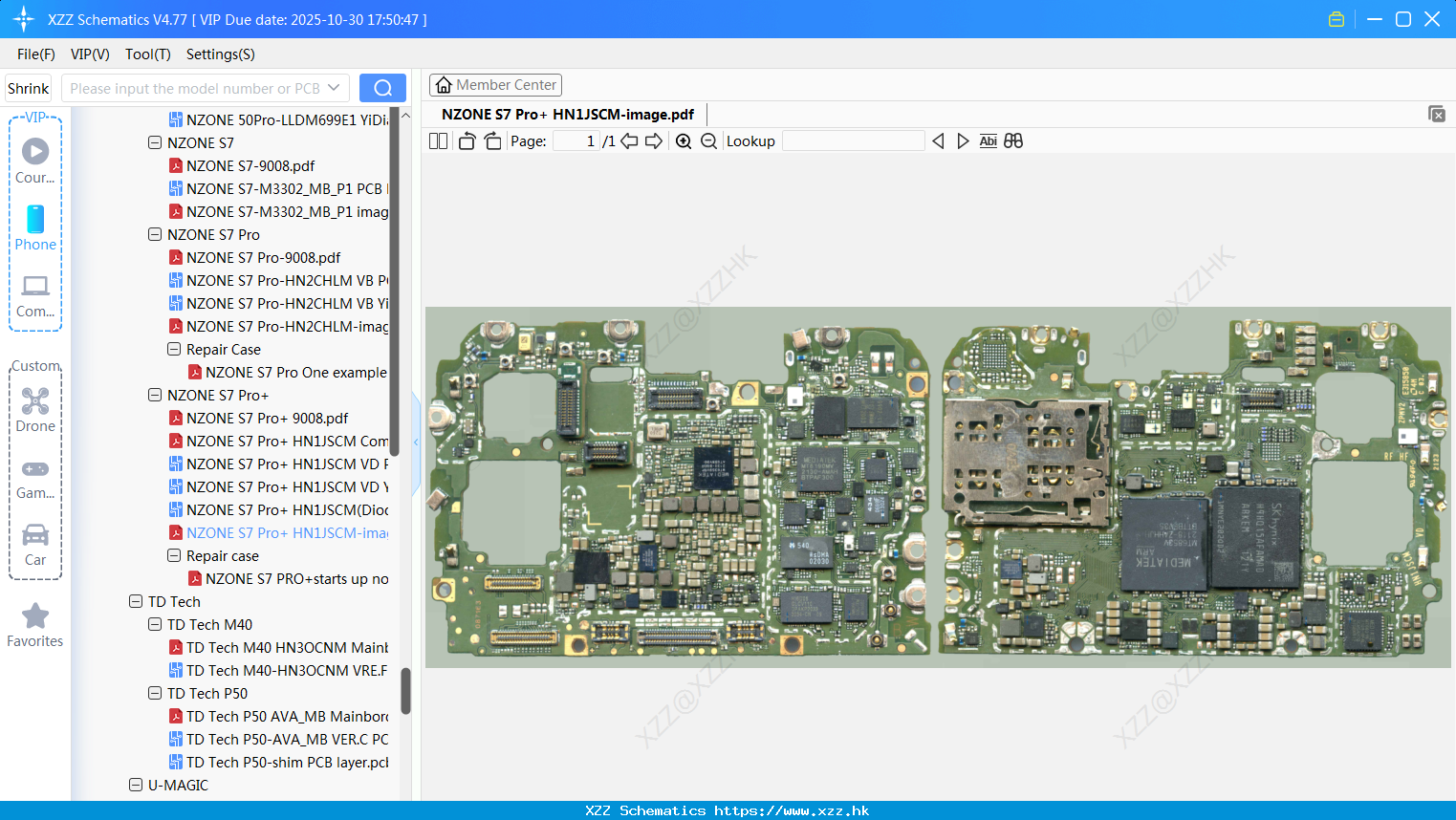Collapse the TD Tech M40 tree node

point(155,625)
